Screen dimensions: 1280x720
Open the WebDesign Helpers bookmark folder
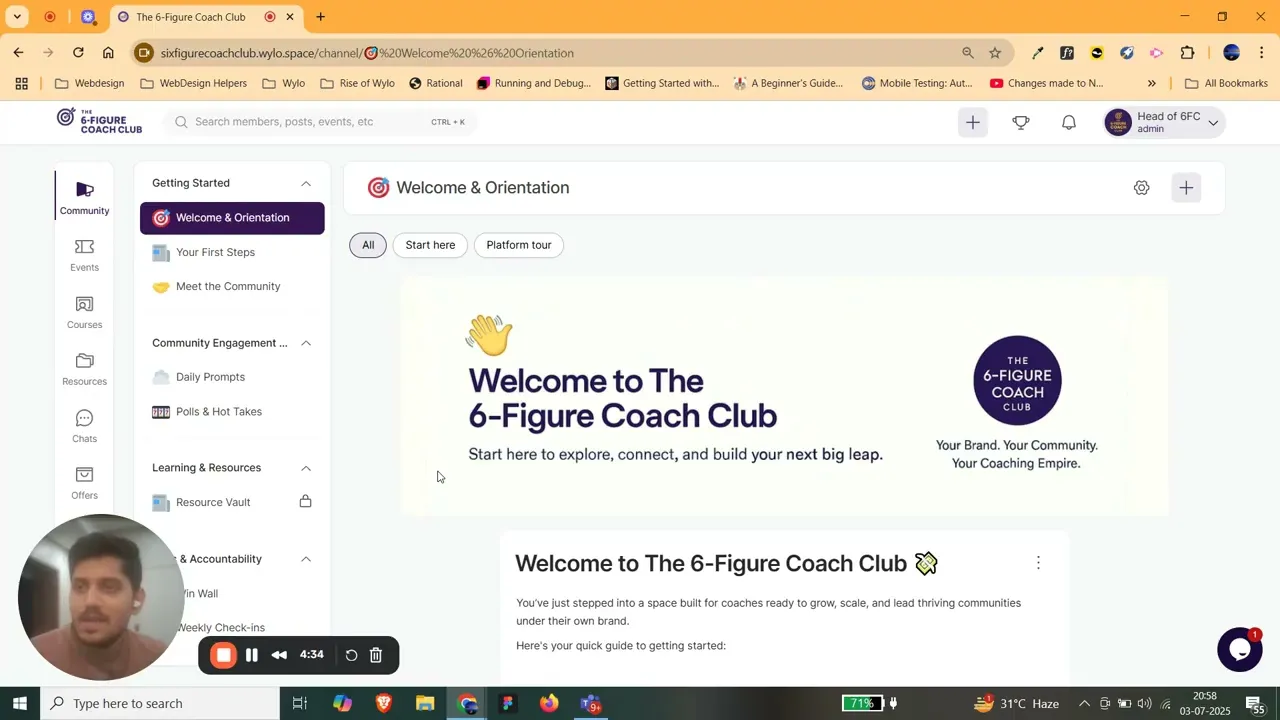(x=193, y=83)
